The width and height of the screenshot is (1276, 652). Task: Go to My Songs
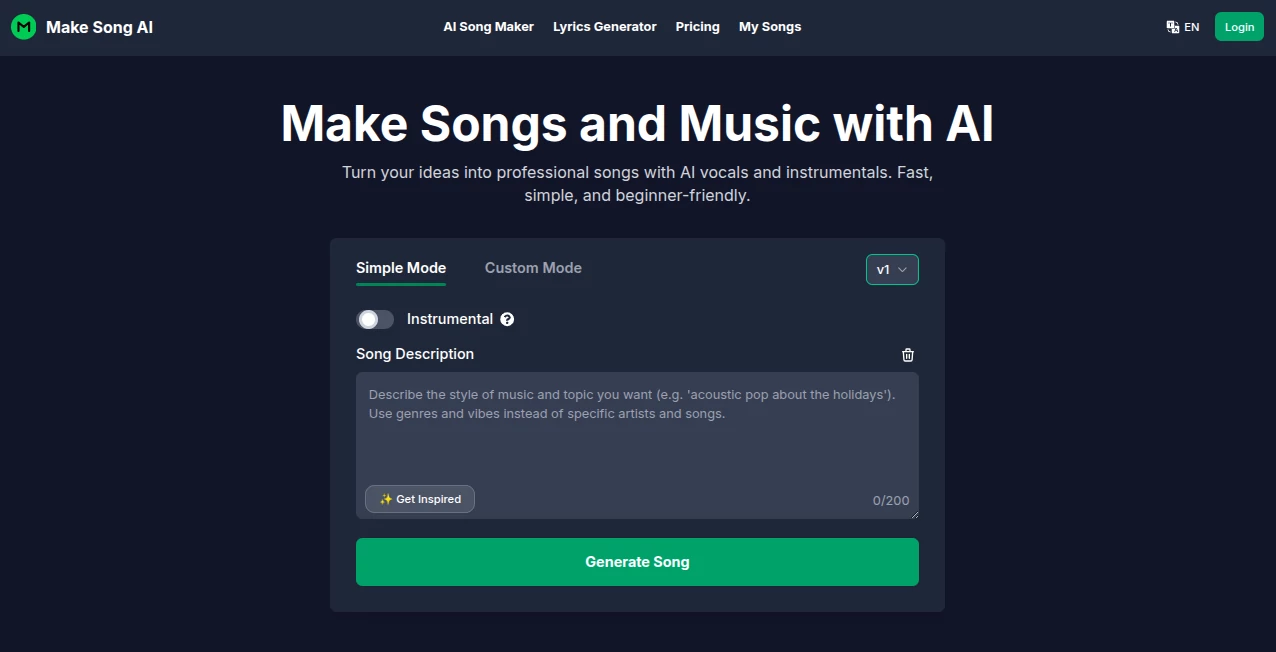tap(770, 27)
